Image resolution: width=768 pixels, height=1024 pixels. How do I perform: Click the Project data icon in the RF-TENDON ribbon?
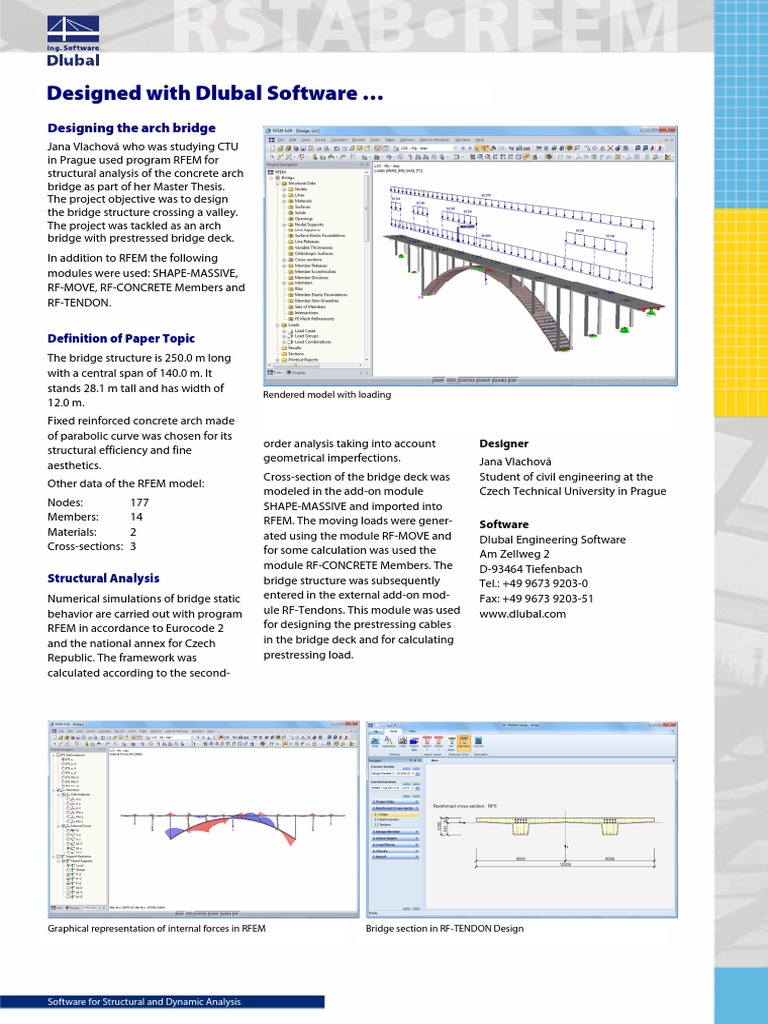click(x=414, y=744)
